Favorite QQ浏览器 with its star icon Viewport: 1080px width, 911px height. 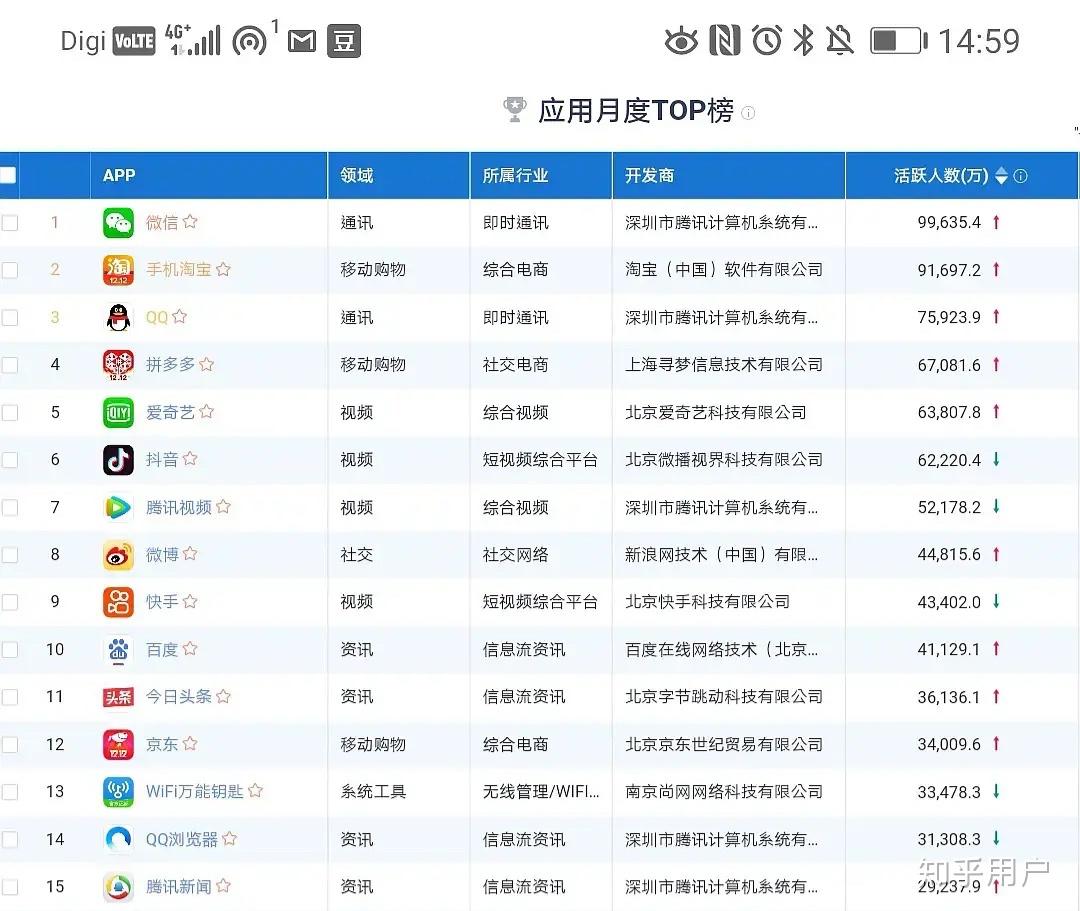230,839
